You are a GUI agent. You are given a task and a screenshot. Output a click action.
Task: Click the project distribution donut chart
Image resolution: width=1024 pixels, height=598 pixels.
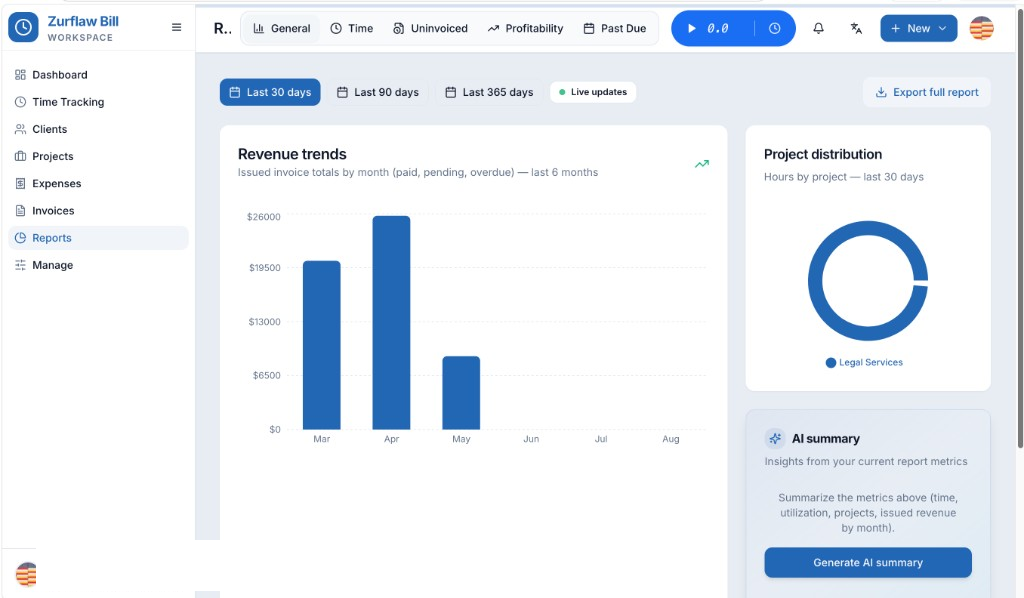coord(868,280)
